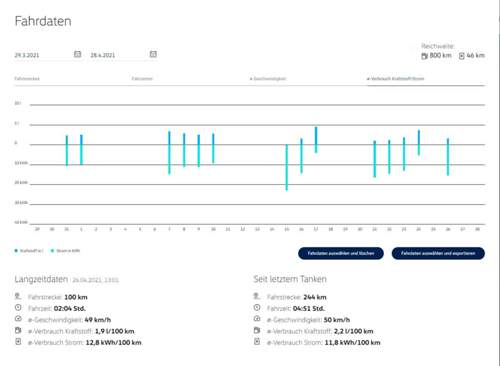
Task: Click the speedometer icon under Seit letztem Tanken
Action: [x=257, y=319]
